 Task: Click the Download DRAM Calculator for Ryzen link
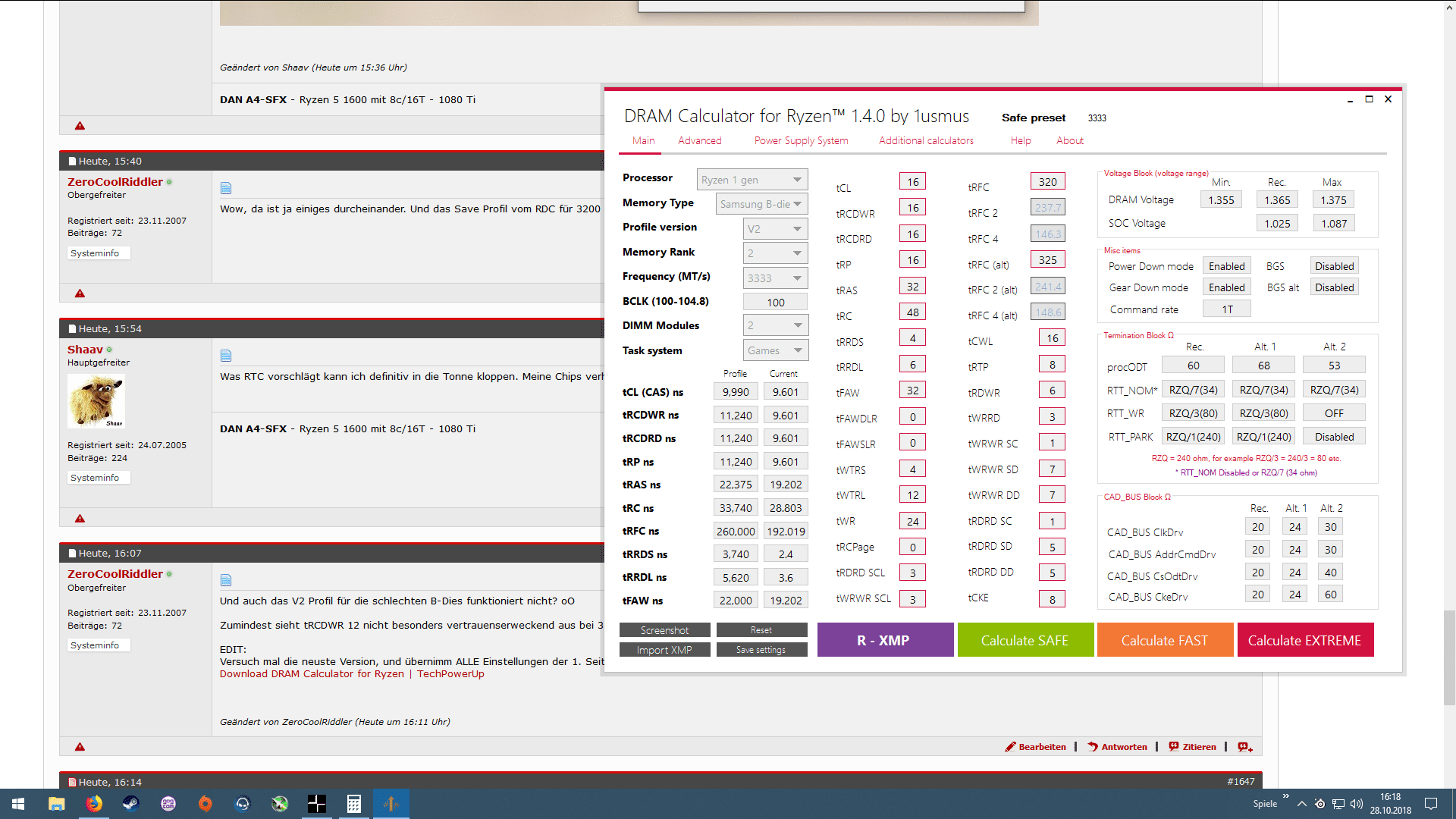[312, 674]
